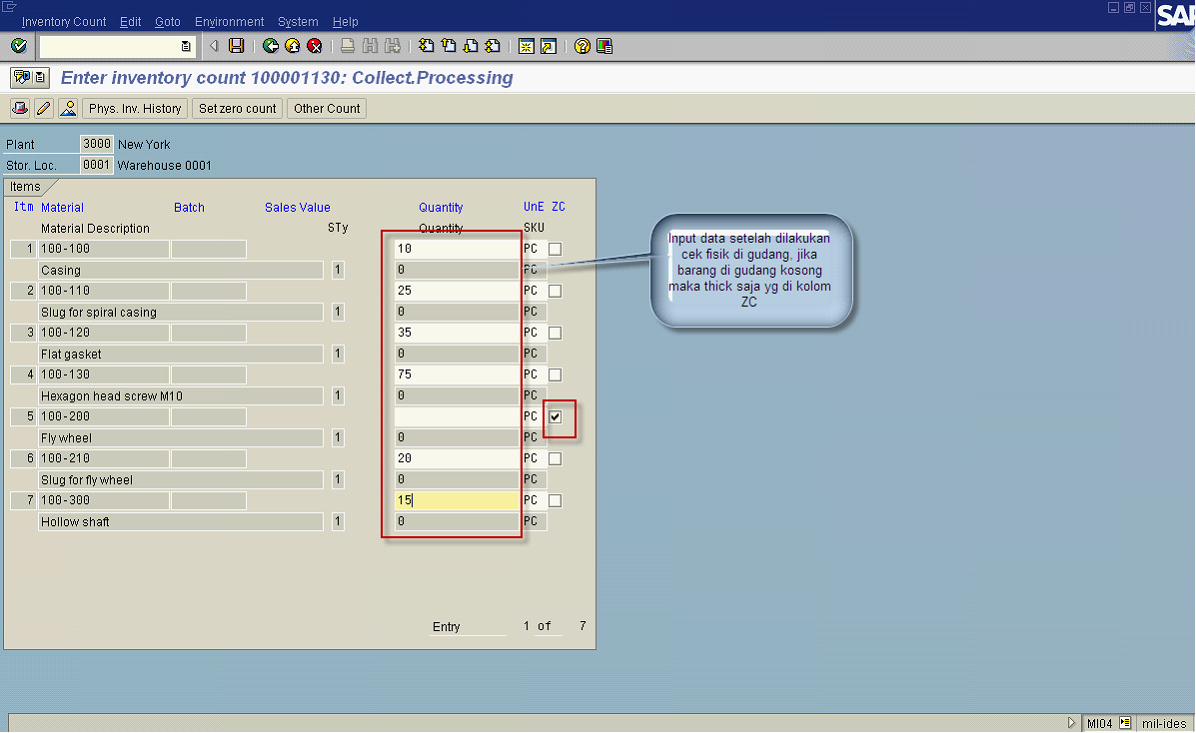
Task: Tick the ZC checkbox for material 100-100
Action: tap(555, 249)
